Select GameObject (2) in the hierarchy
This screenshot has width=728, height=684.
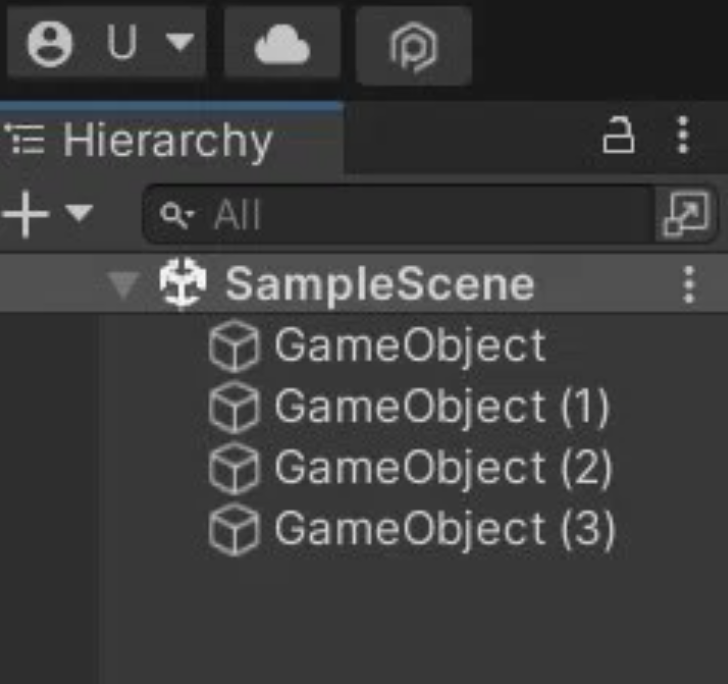[442, 469]
